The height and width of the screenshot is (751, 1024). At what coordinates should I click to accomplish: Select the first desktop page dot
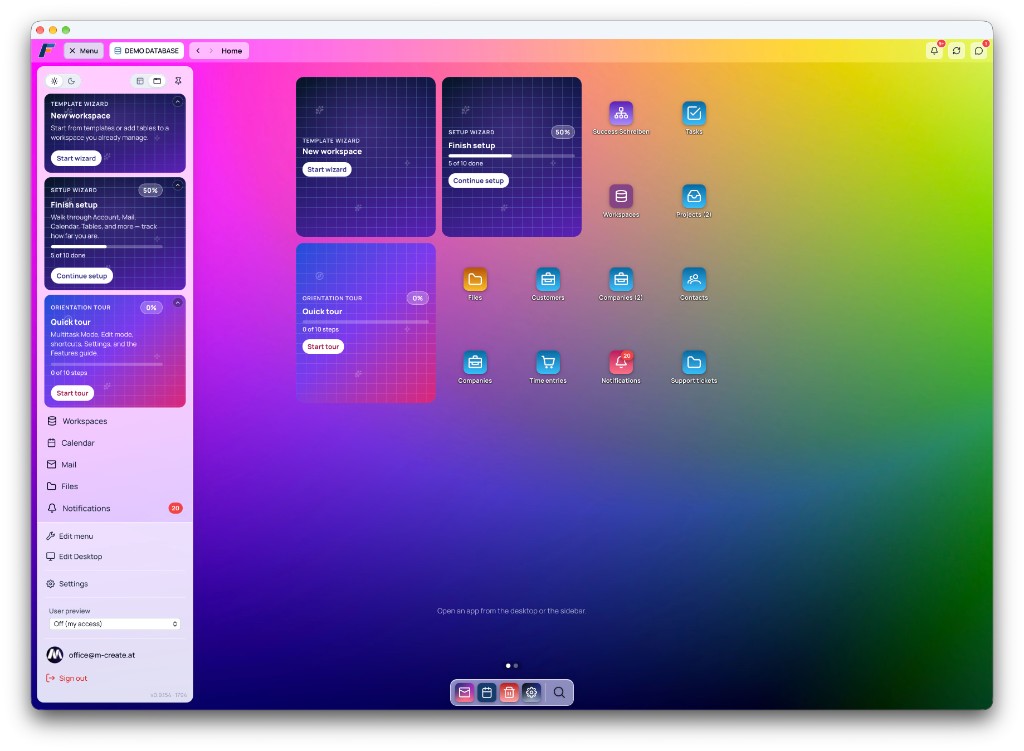(x=508, y=665)
